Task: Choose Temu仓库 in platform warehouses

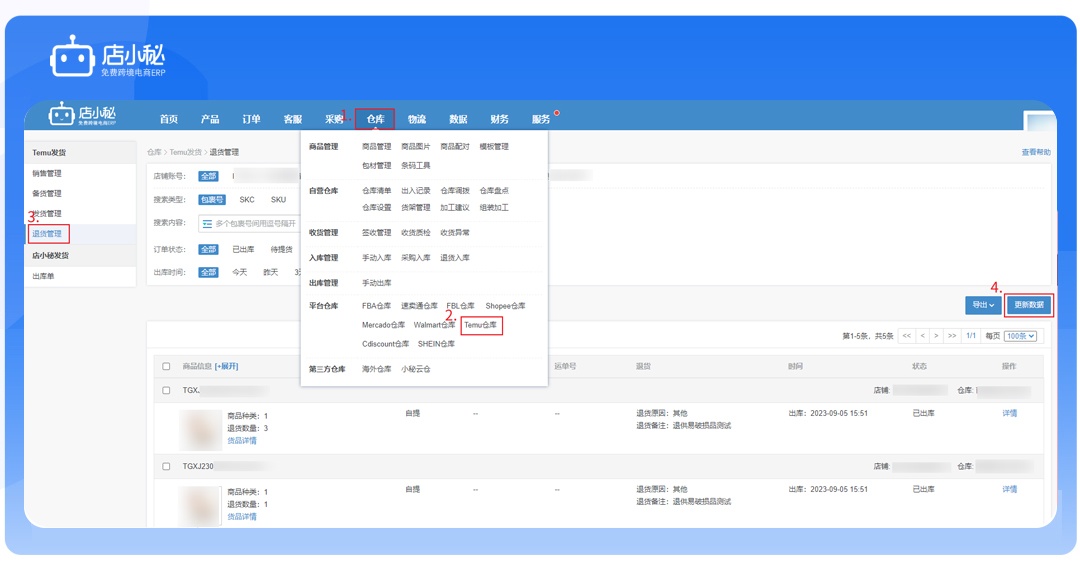Action: (480, 325)
